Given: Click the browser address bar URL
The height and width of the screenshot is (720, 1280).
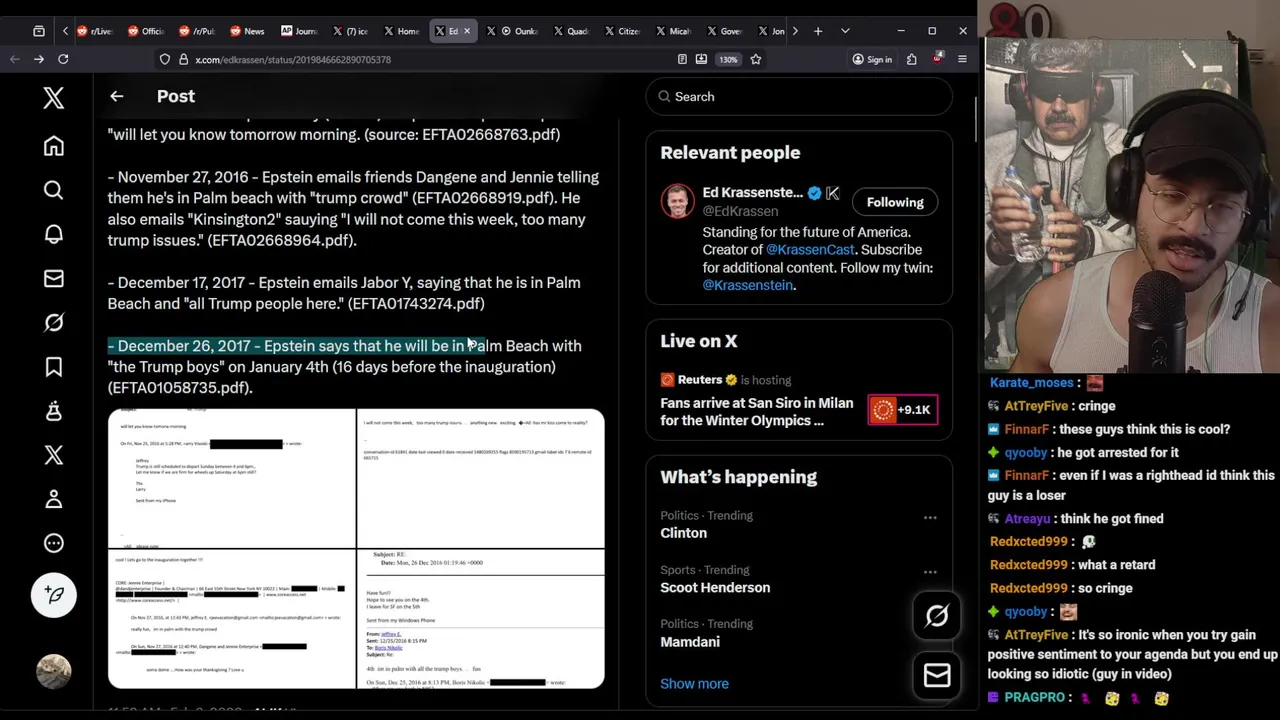Looking at the screenshot, I should click(293, 60).
